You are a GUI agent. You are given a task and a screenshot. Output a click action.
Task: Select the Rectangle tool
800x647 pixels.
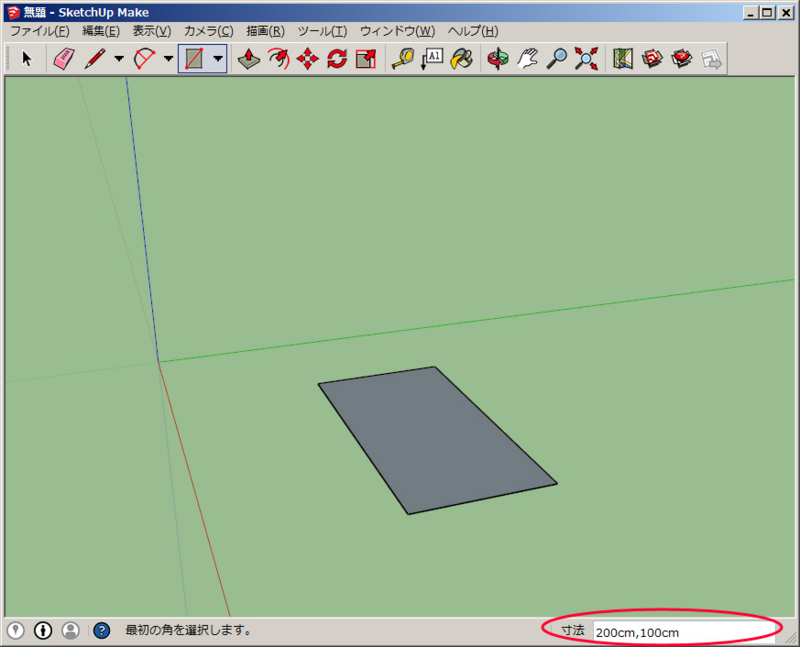pos(194,60)
